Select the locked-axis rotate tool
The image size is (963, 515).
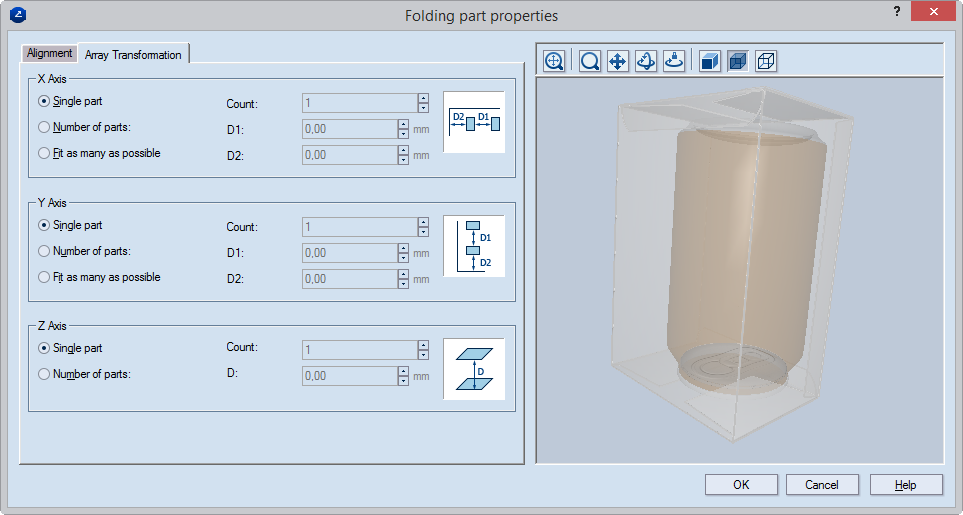[x=674, y=61]
